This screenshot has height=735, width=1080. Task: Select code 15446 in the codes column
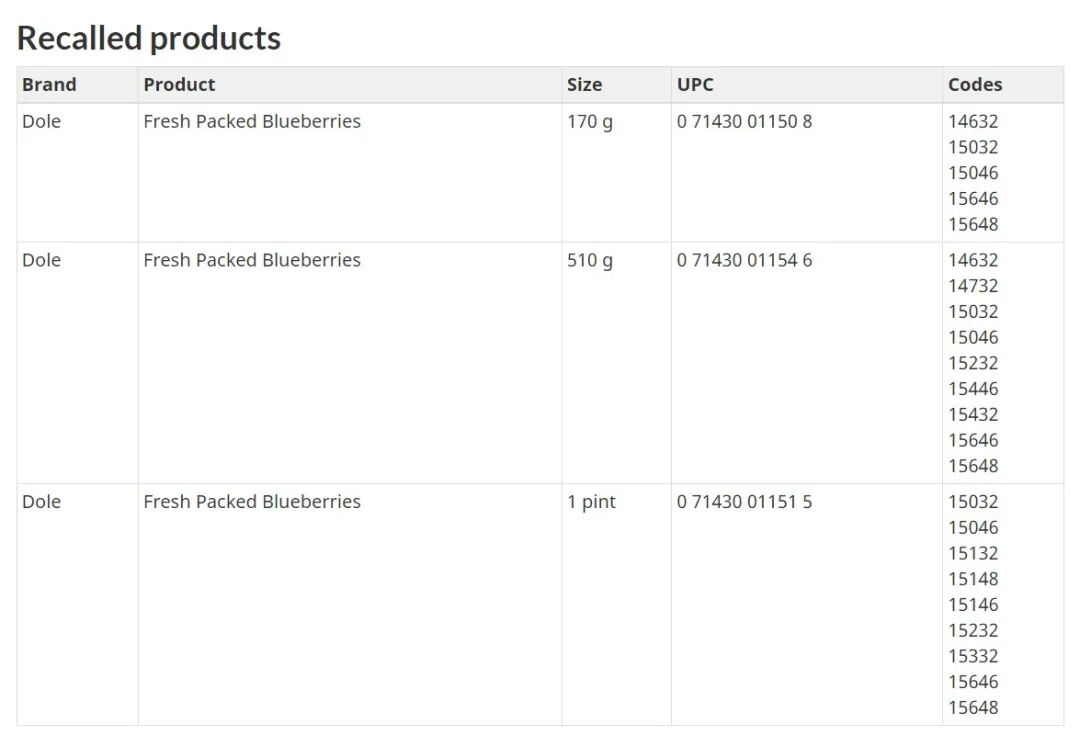tap(973, 389)
